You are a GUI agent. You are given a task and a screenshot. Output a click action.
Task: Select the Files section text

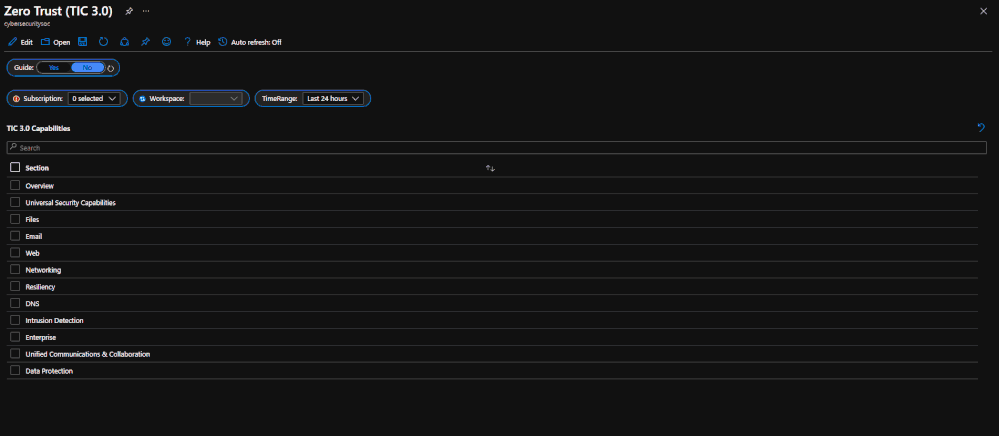click(x=32, y=219)
